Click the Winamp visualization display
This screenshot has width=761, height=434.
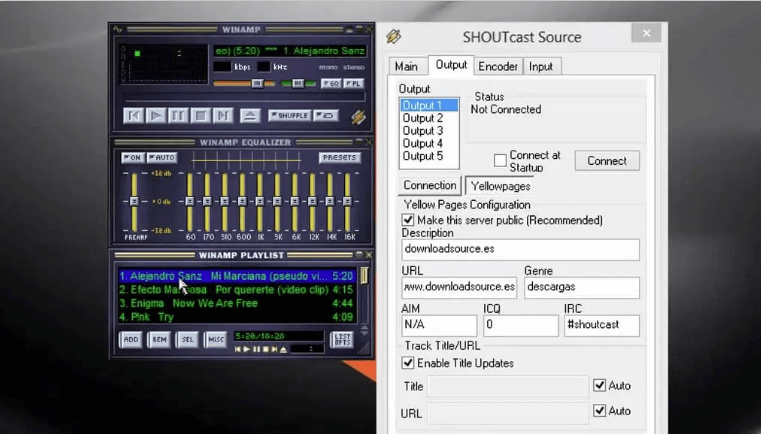coord(164,64)
